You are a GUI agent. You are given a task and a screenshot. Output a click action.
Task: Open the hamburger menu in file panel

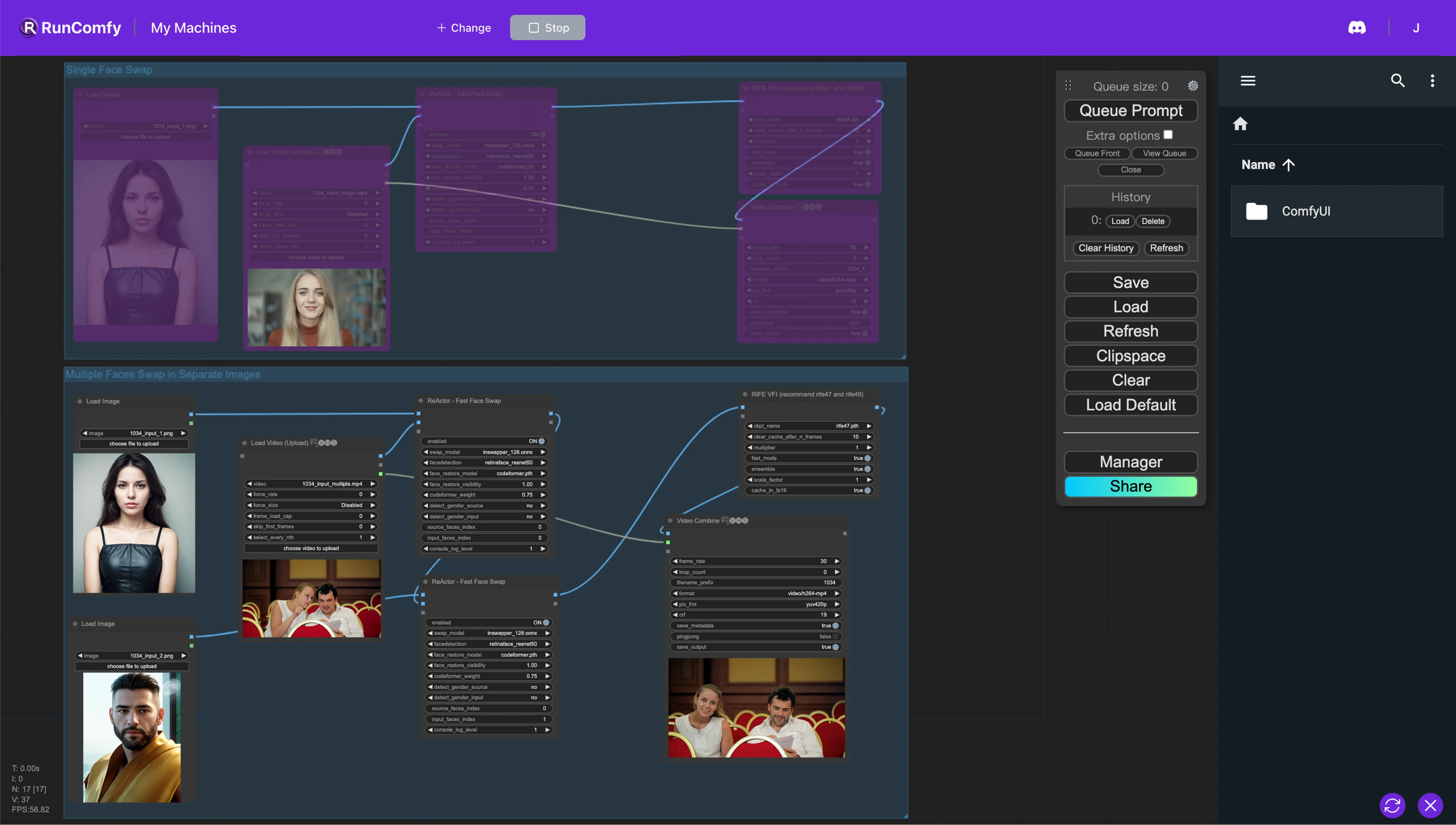(x=1248, y=81)
